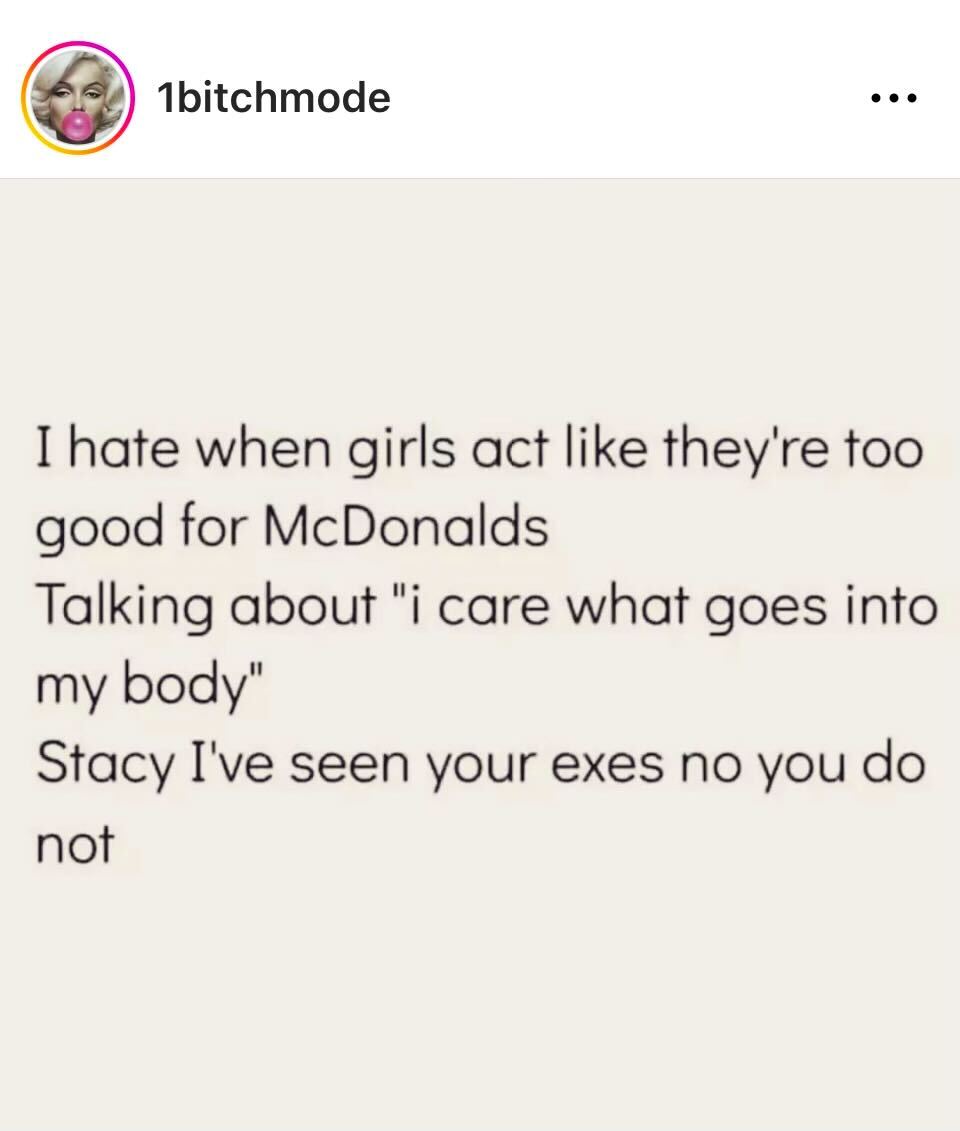The height and width of the screenshot is (1131, 960).
Task: Tap the story ring around the avatar
Action: click(78, 97)
